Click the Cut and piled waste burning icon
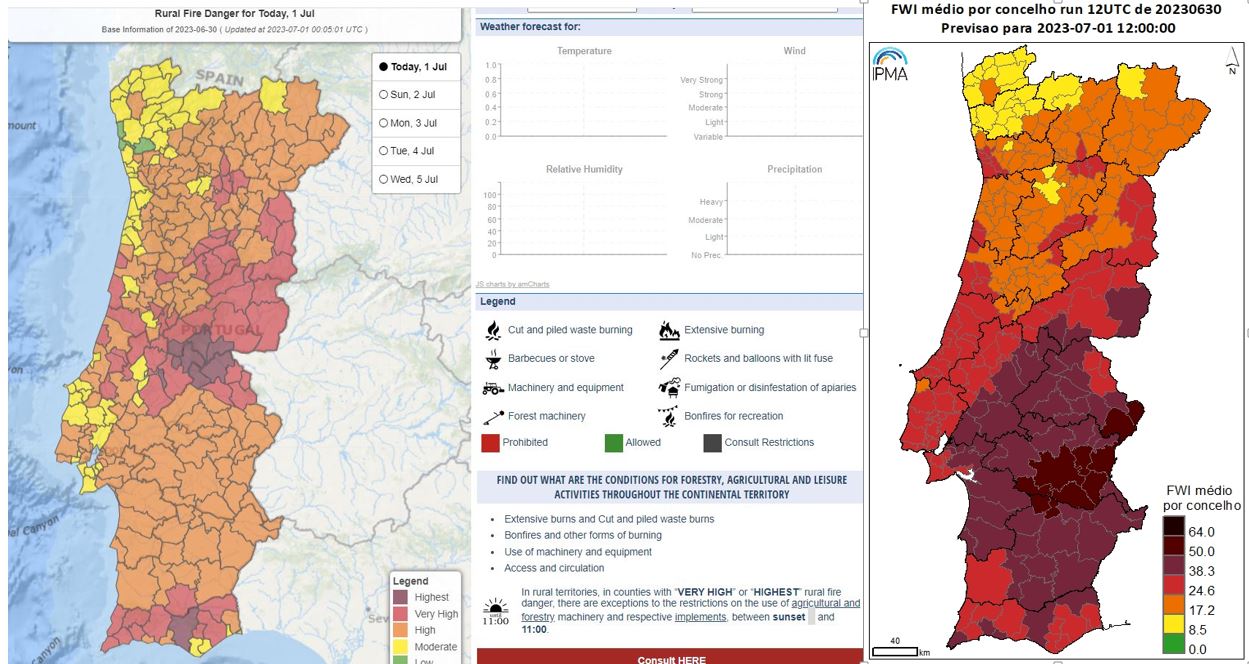 coord(492,330)
